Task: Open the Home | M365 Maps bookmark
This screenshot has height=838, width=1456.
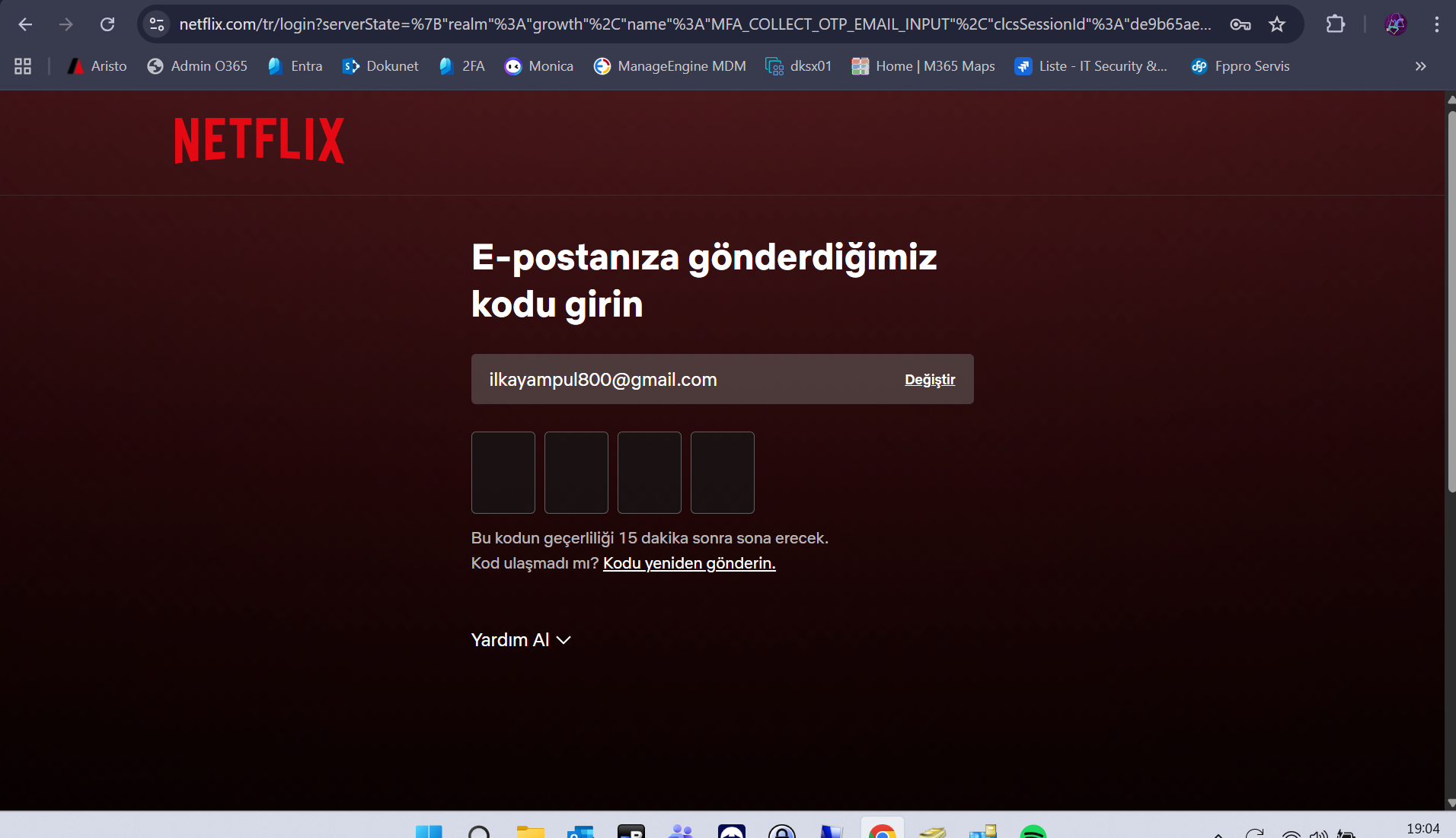Action: click(x=923, y=66)
